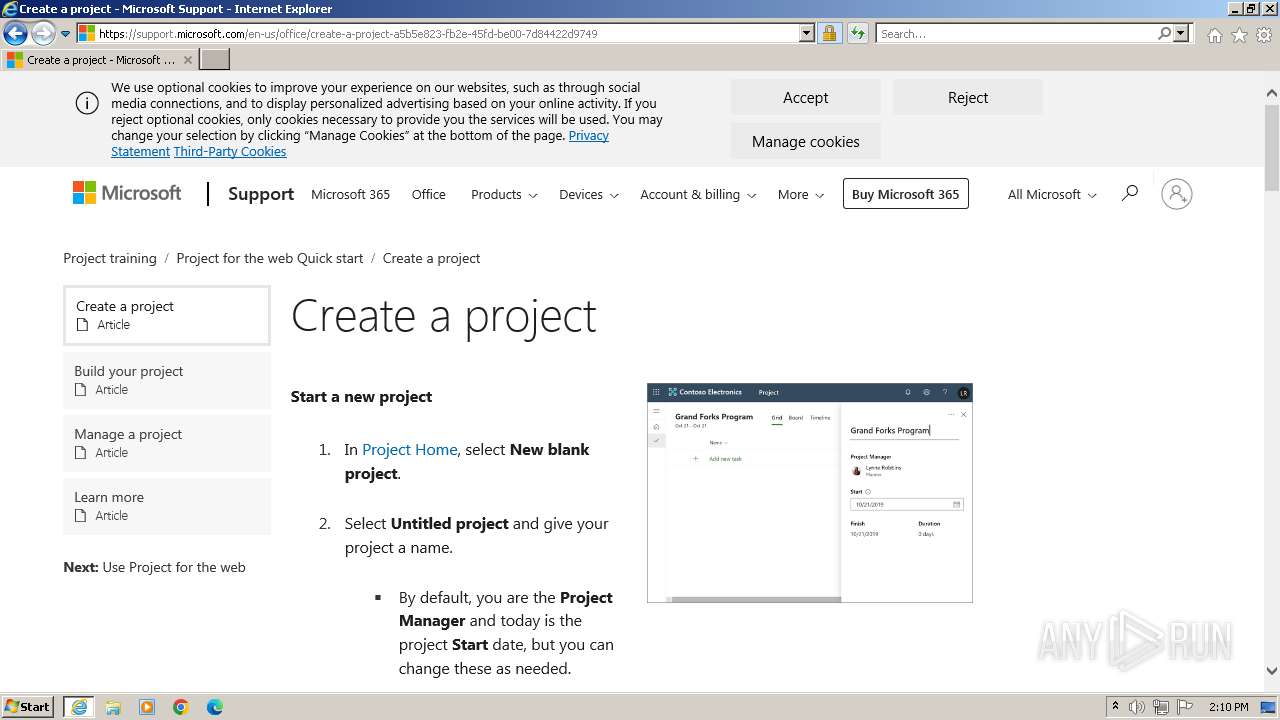Click the scrollbar up arrow
1280x720 pixels.
1272,93
